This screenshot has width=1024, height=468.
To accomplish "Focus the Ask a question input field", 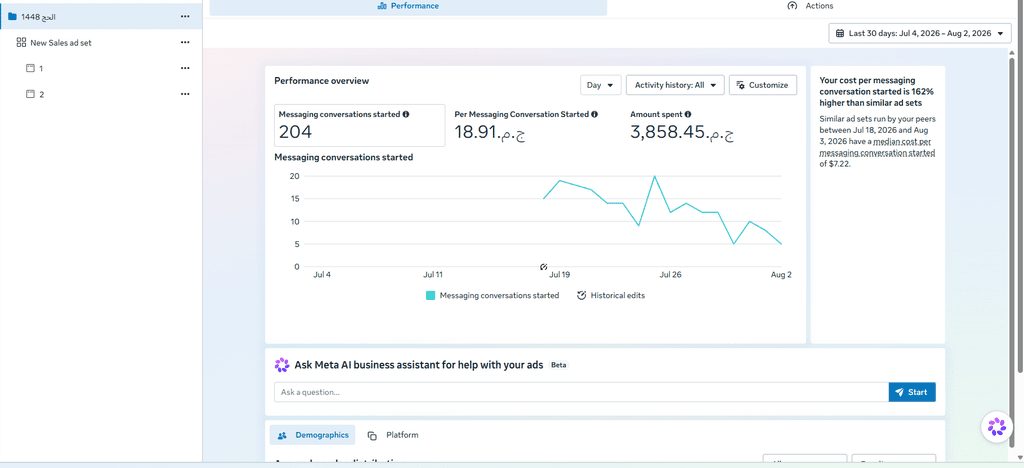I will [581, 392].
